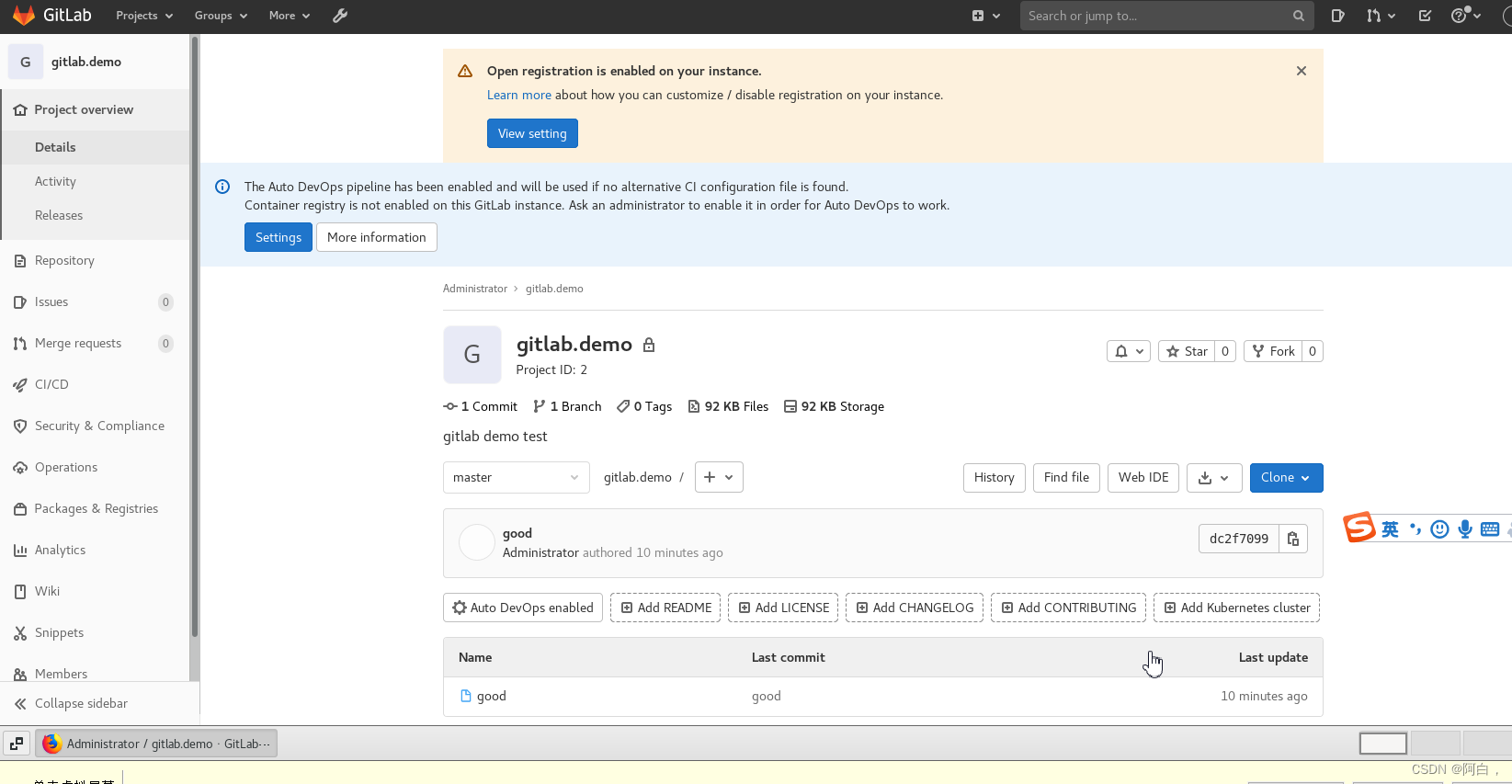
Task: Open Snippets in sidebar
Action: click(x=96, y=632)
